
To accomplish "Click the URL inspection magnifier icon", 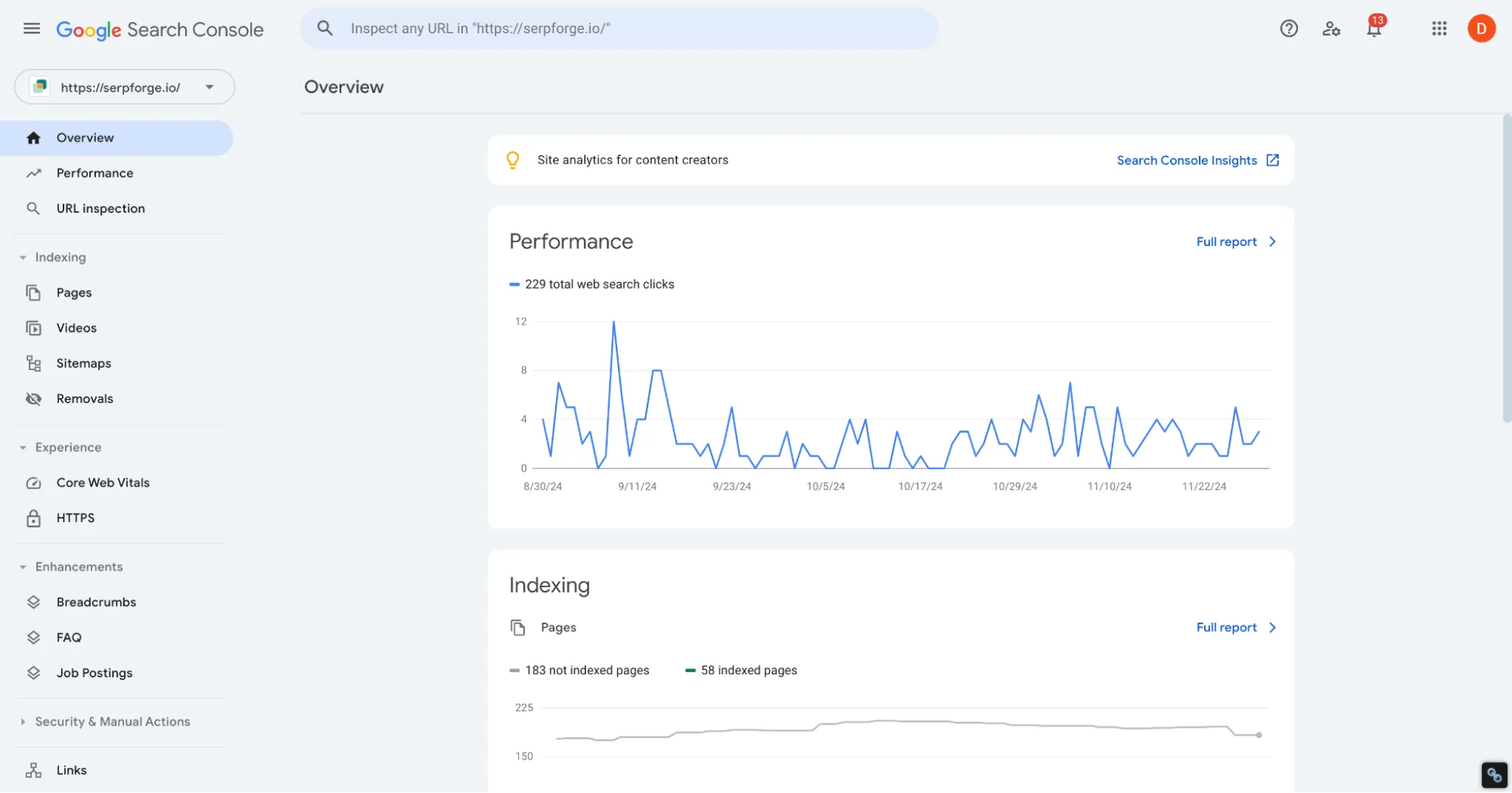I will tap(33, 208).
